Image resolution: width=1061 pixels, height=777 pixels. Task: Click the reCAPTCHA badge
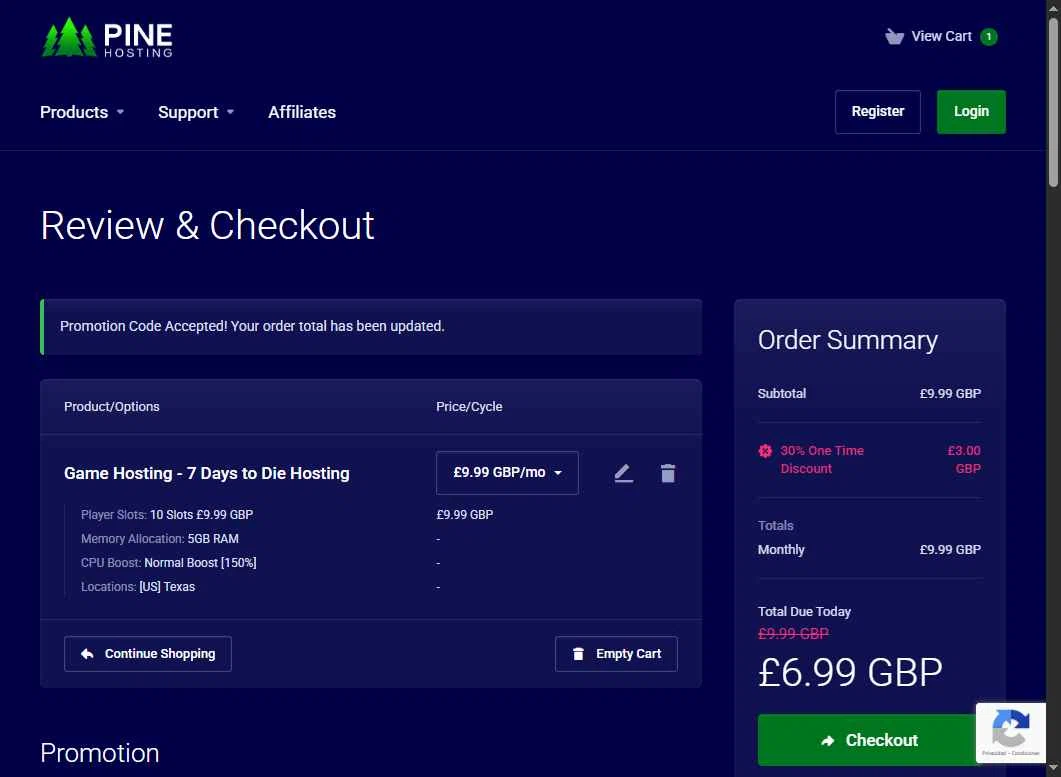[x=1010, y=732]
